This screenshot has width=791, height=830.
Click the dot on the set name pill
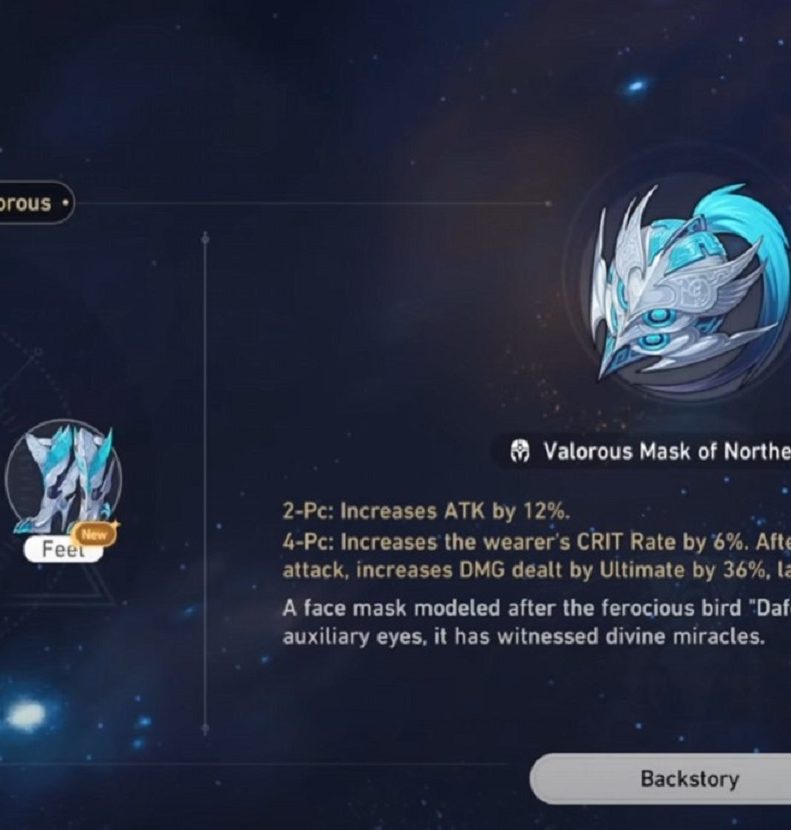66,203
